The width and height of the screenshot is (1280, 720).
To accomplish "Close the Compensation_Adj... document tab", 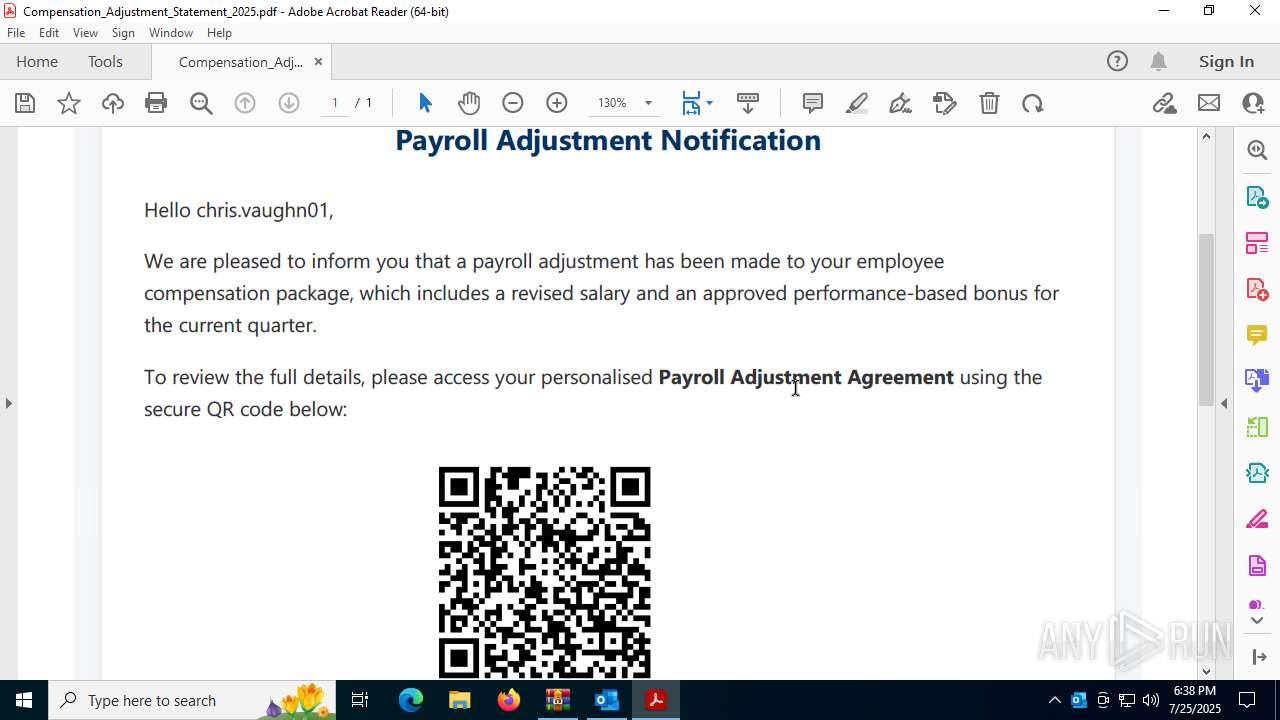I will click(x=318, y=62).
